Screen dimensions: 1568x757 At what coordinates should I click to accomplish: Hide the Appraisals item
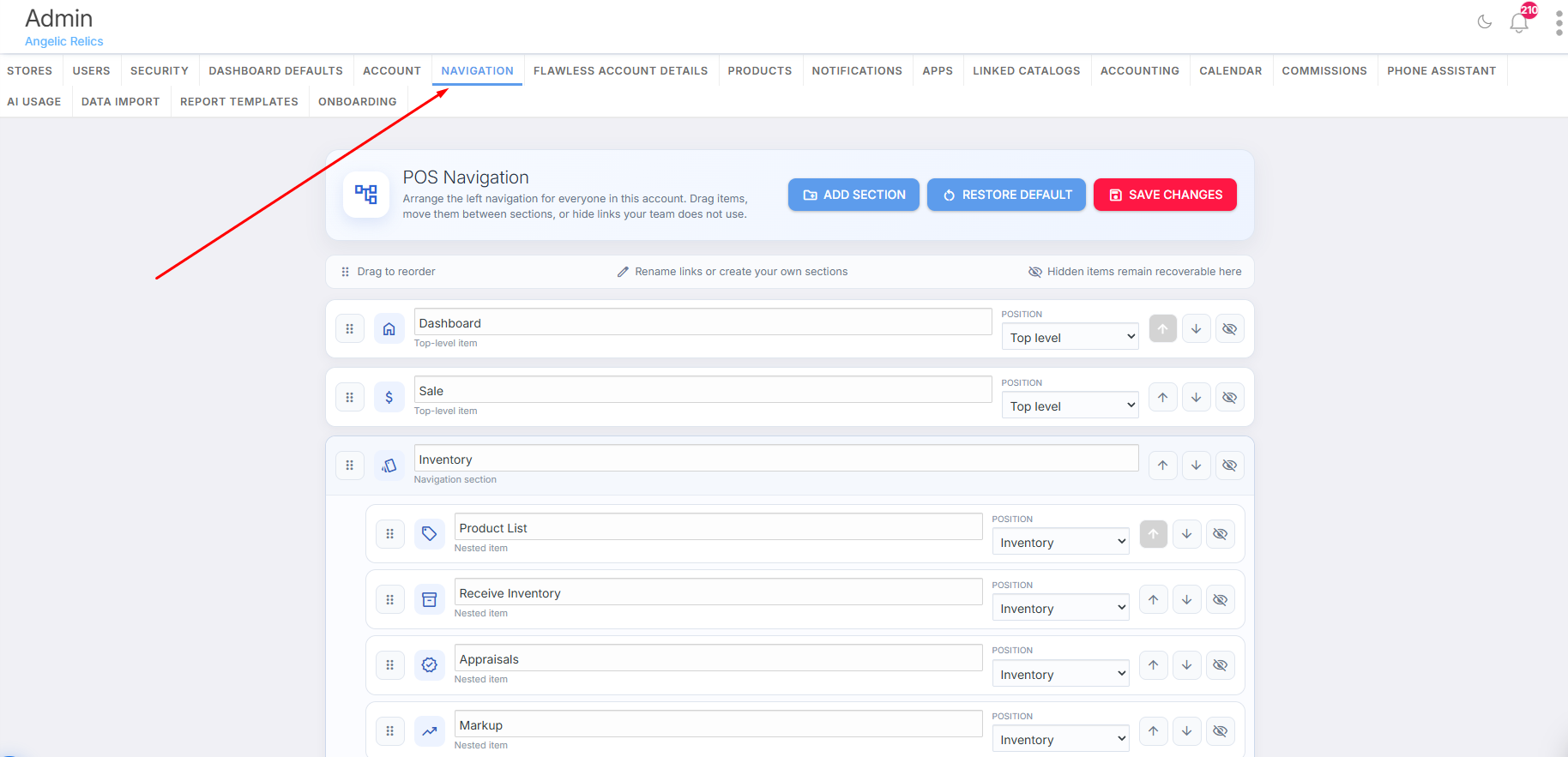(1221, 665)
